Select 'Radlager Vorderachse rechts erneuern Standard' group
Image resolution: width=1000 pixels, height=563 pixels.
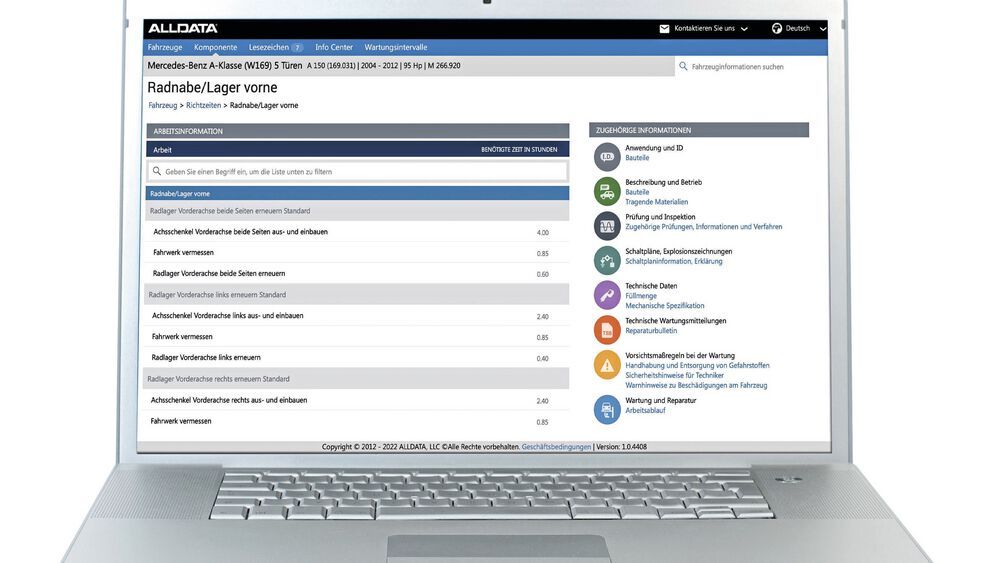pos(356,379)
